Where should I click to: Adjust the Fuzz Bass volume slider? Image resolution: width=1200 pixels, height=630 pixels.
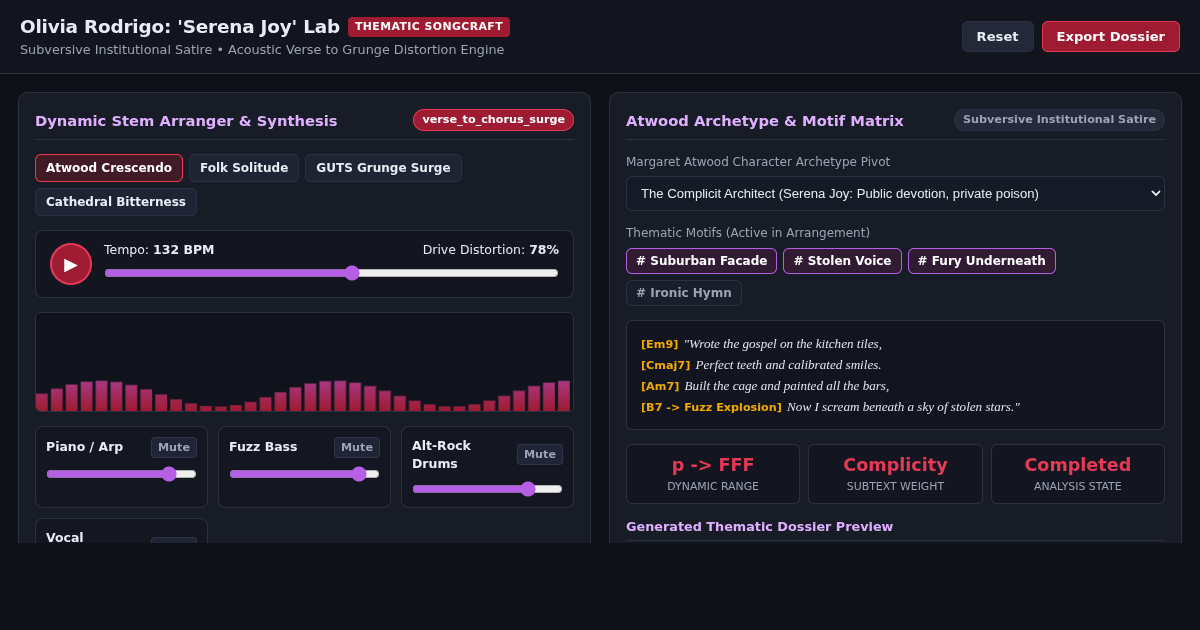coord(304,474)
